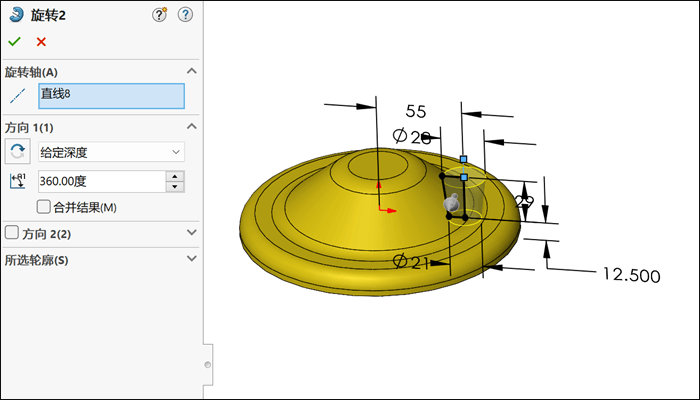The width and height of the screenshot is (700, 400).
Task: Click the 旋转2 title text
Action: (48, 15)
